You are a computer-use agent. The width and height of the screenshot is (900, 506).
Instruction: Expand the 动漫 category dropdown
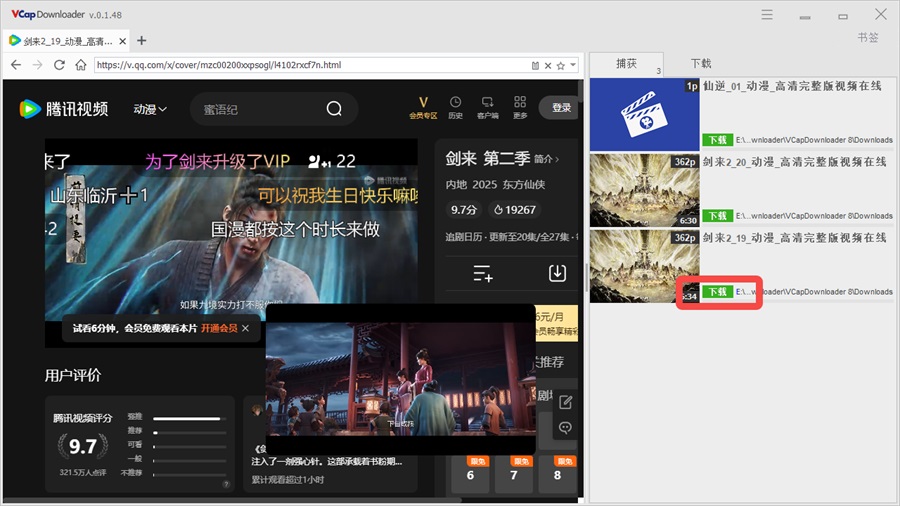pos(150,109)
